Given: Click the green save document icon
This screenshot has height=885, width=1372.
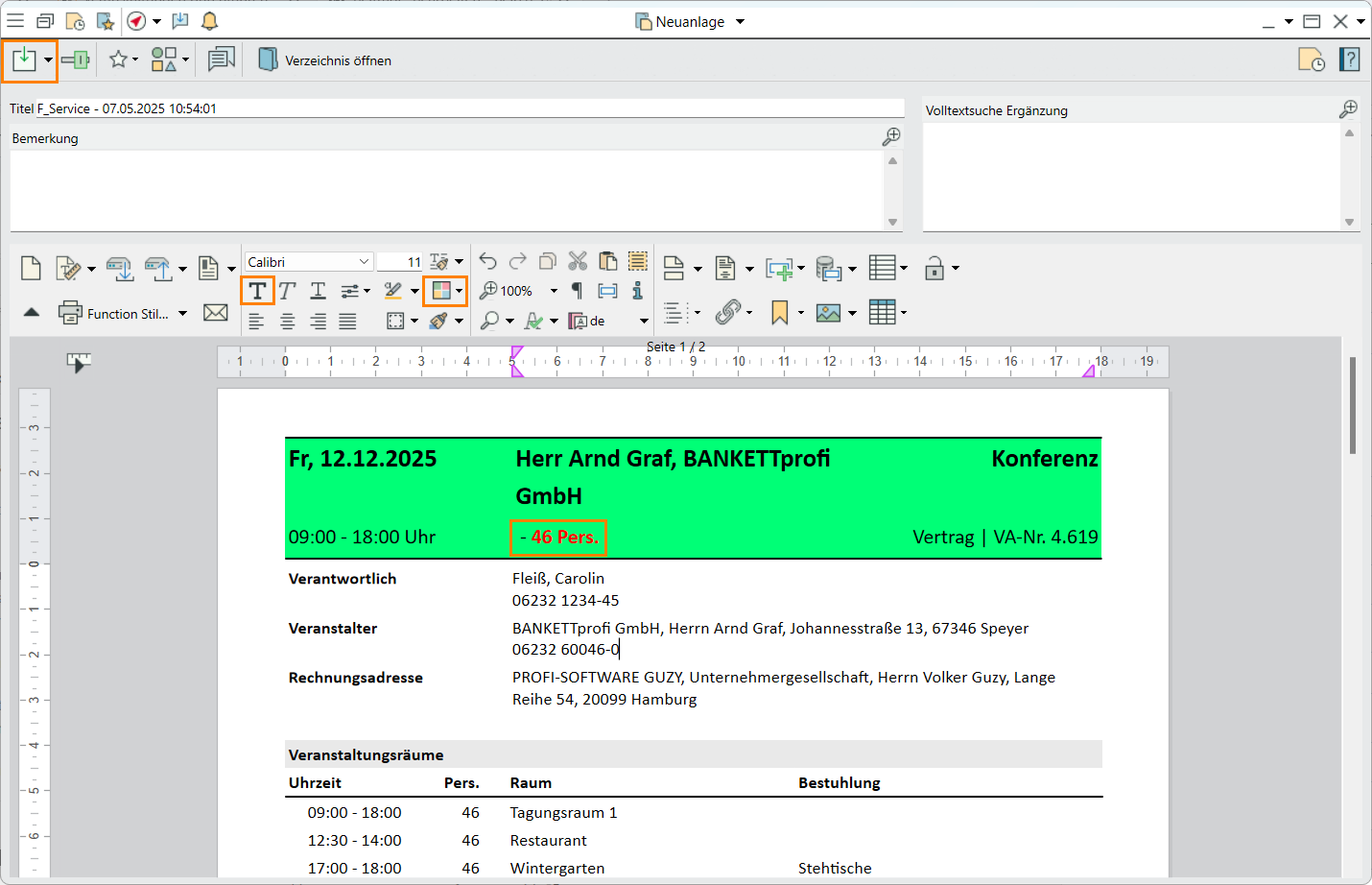Looking at the screenshot, I should click(x=24, y=60).
